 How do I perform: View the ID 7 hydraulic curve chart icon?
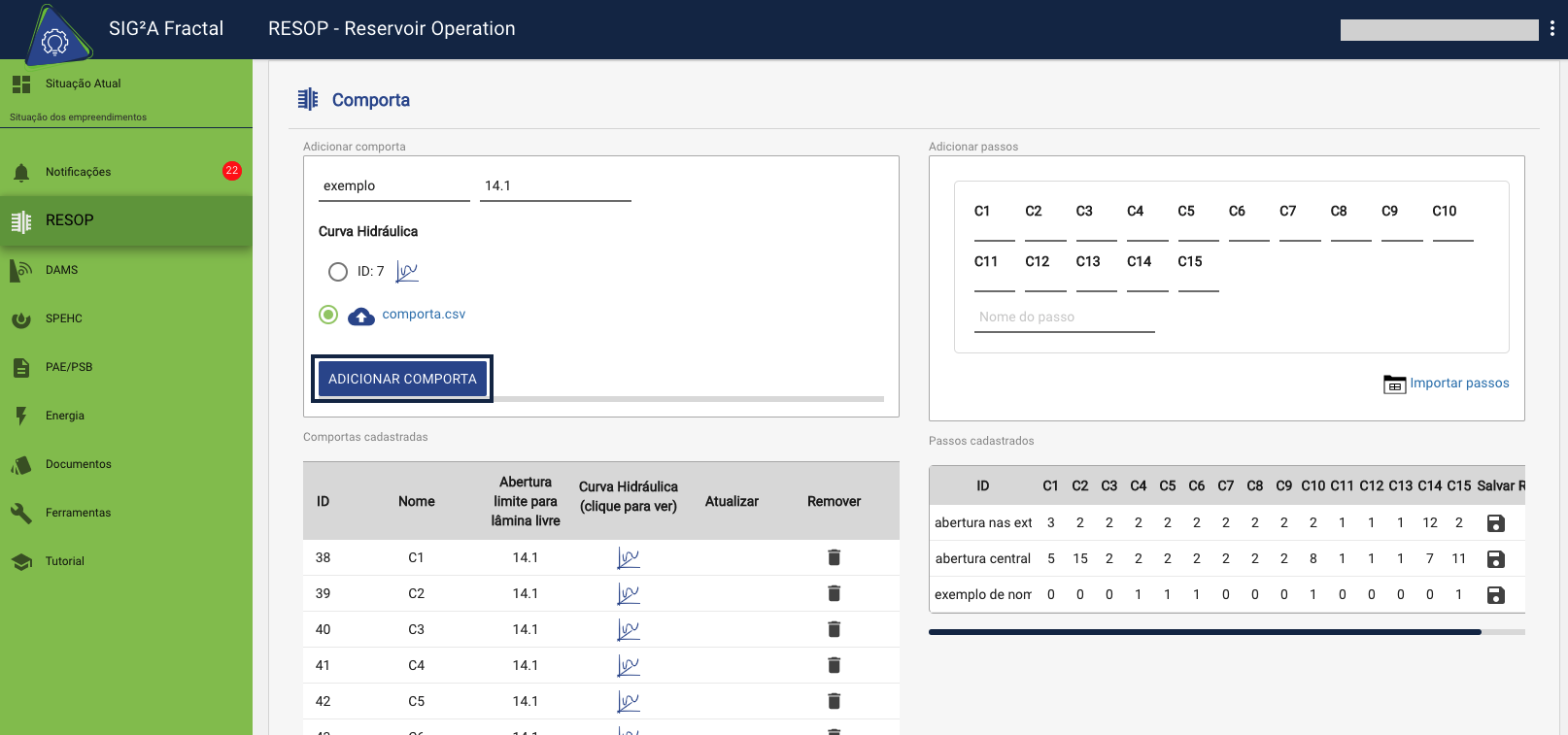click(x=407, y=272)
